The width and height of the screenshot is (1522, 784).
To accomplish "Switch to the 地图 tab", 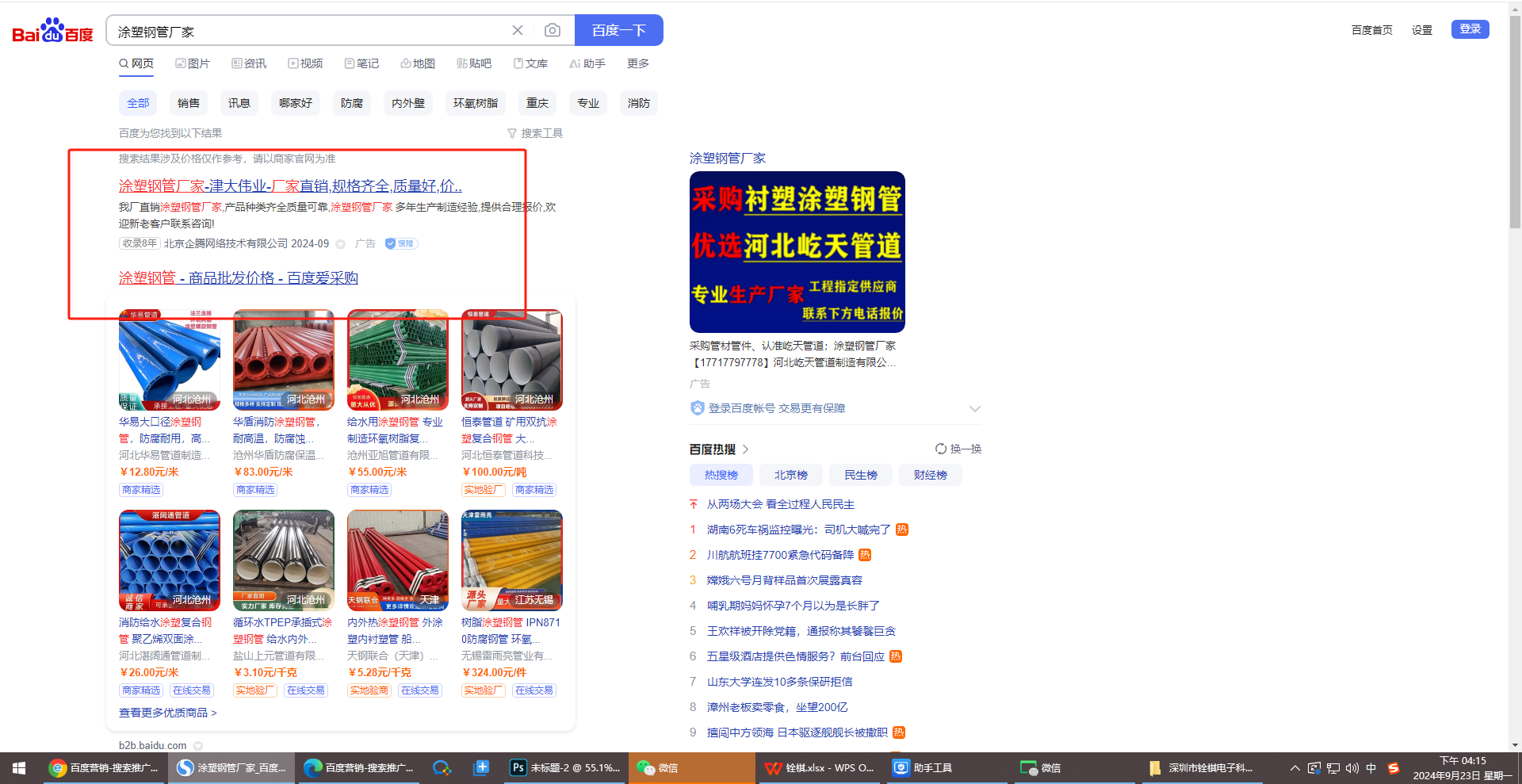I will pyautogui.click(x=418, y=63).
